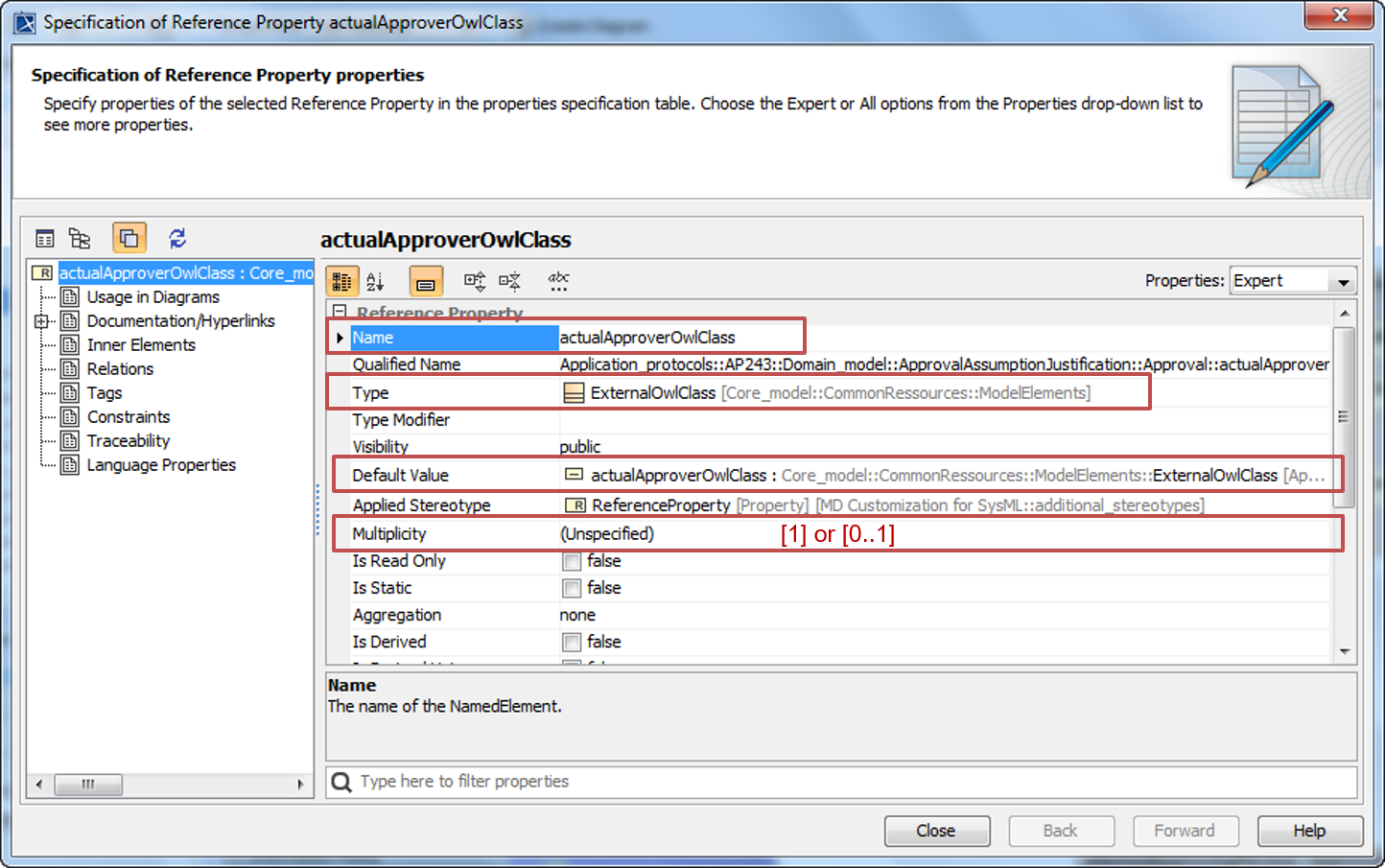Open Constraints in the left tree

click(128, 417)
